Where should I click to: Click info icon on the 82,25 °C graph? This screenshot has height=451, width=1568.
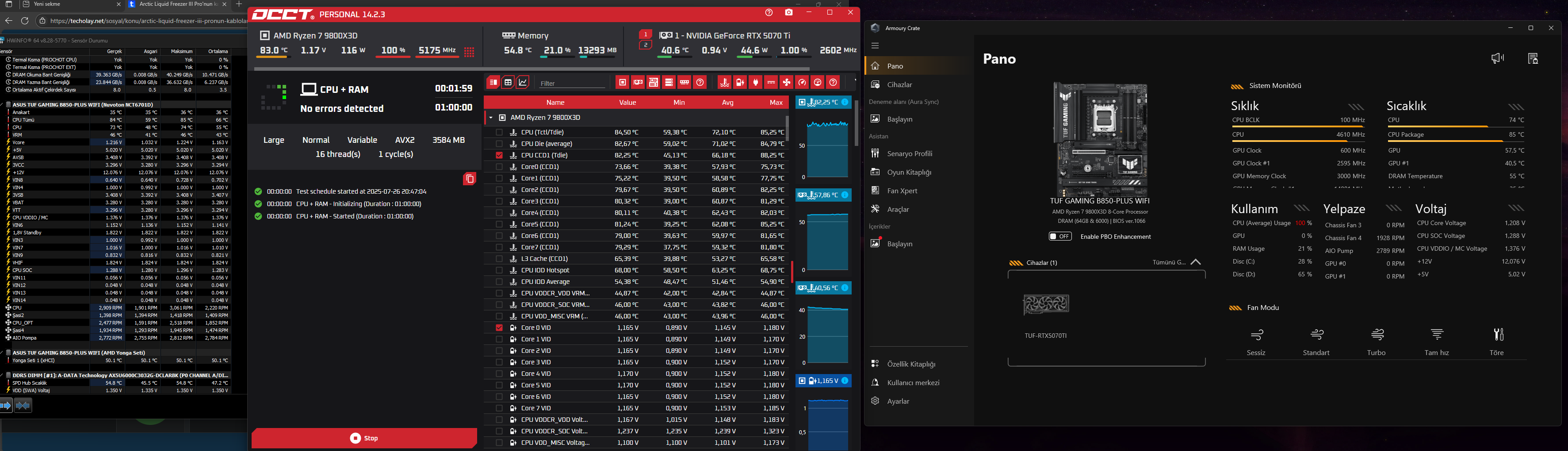845,102
